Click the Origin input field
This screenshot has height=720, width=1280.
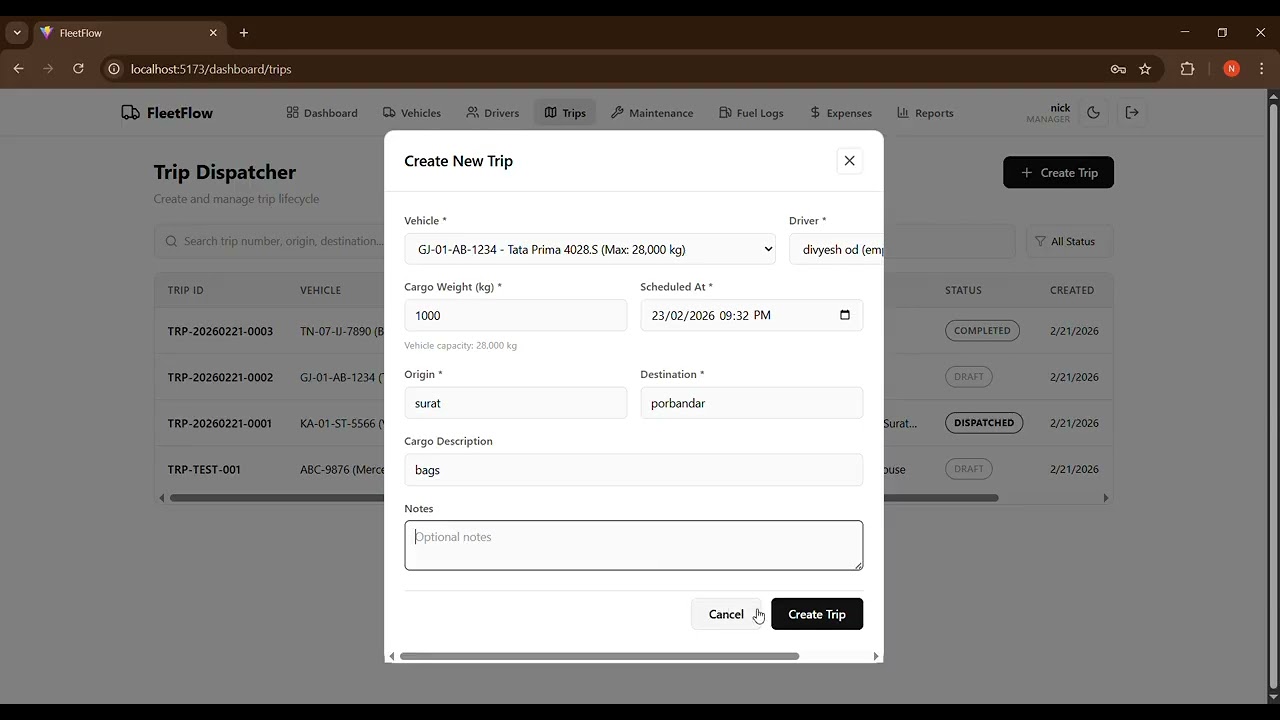coord(515,403)
